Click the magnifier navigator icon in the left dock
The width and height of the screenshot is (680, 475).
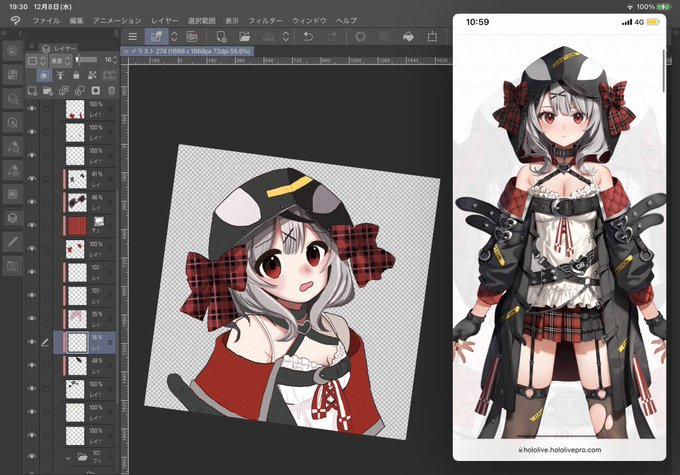pyautogui.click(x=13, y=123)
